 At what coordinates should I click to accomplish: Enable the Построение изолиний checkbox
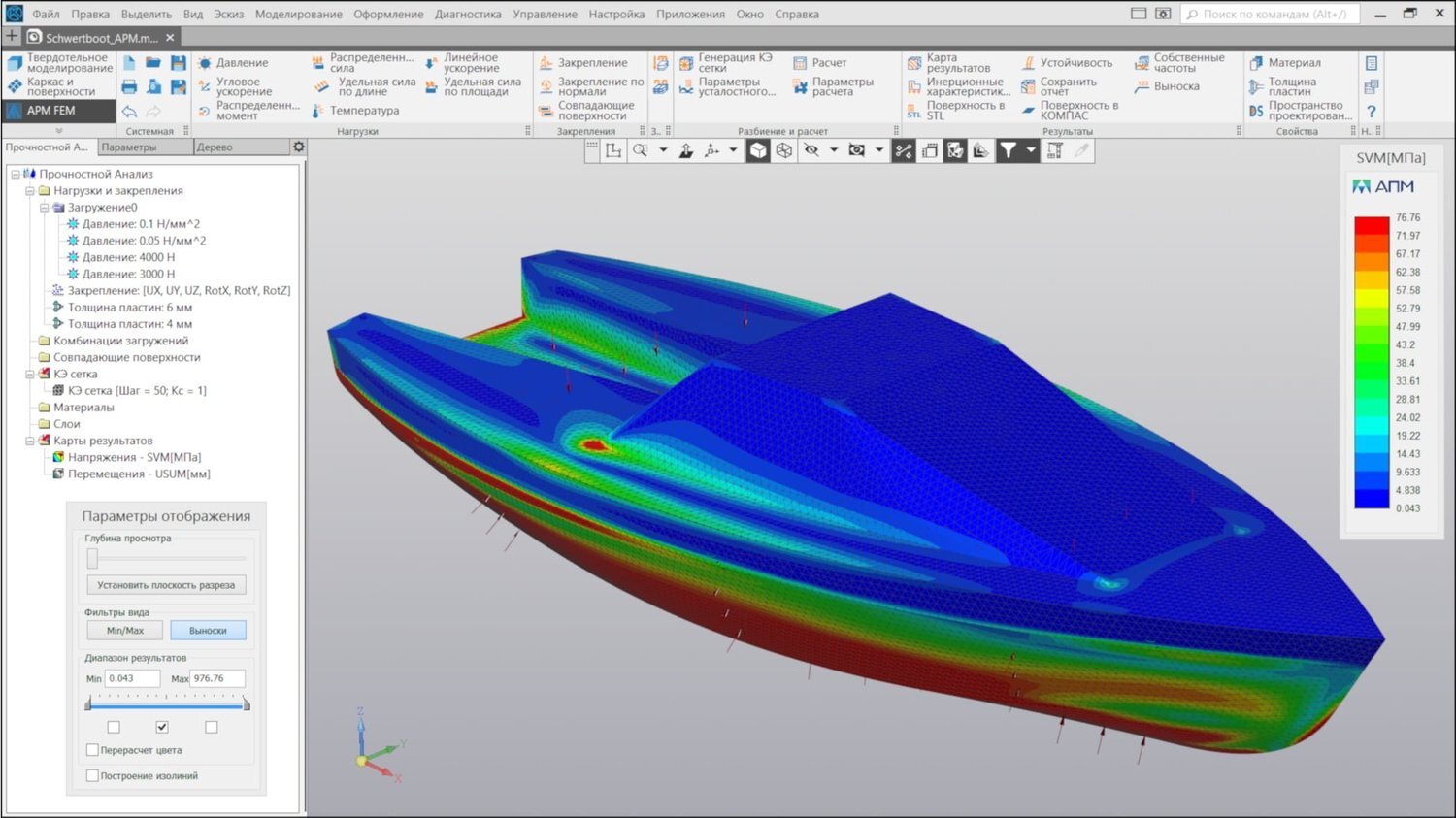click(92, 775)
